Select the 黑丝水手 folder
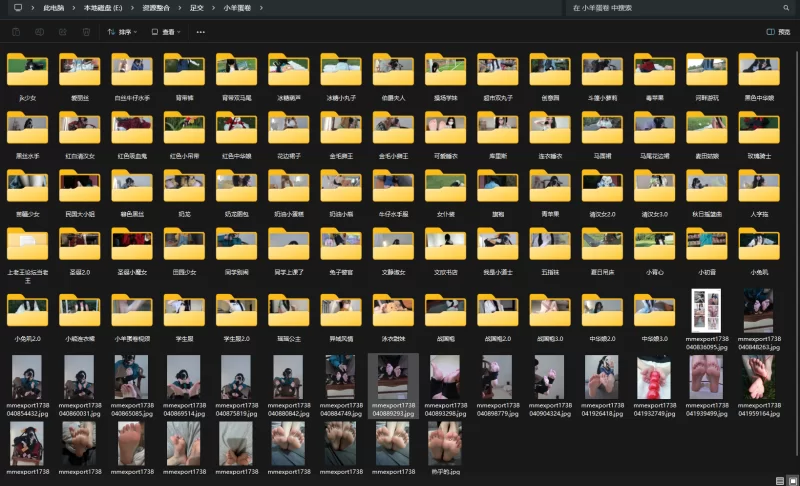The height and width of the screenshot is (486, 800). point(28,135)
